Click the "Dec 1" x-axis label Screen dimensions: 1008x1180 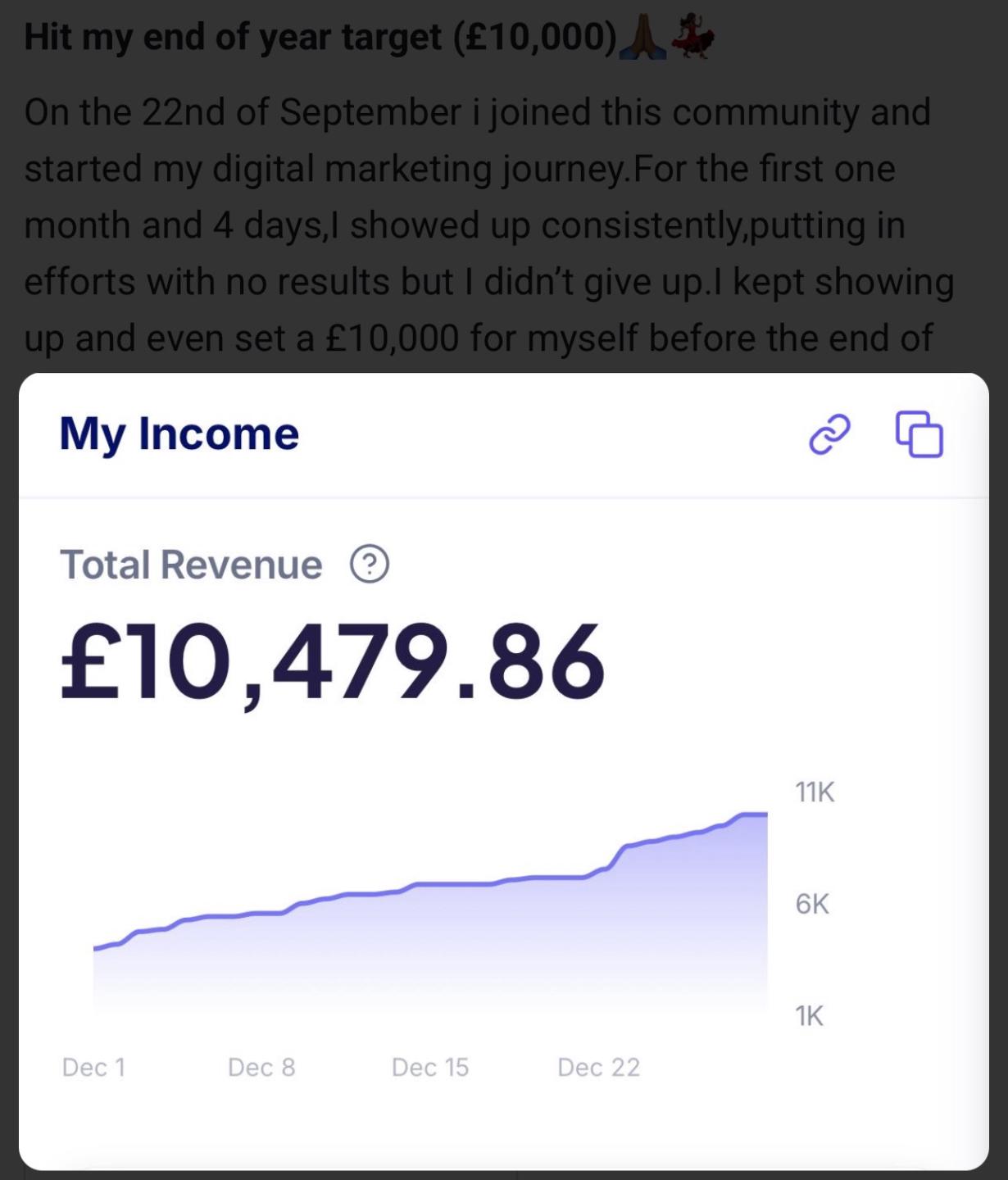coord(93,1067)
